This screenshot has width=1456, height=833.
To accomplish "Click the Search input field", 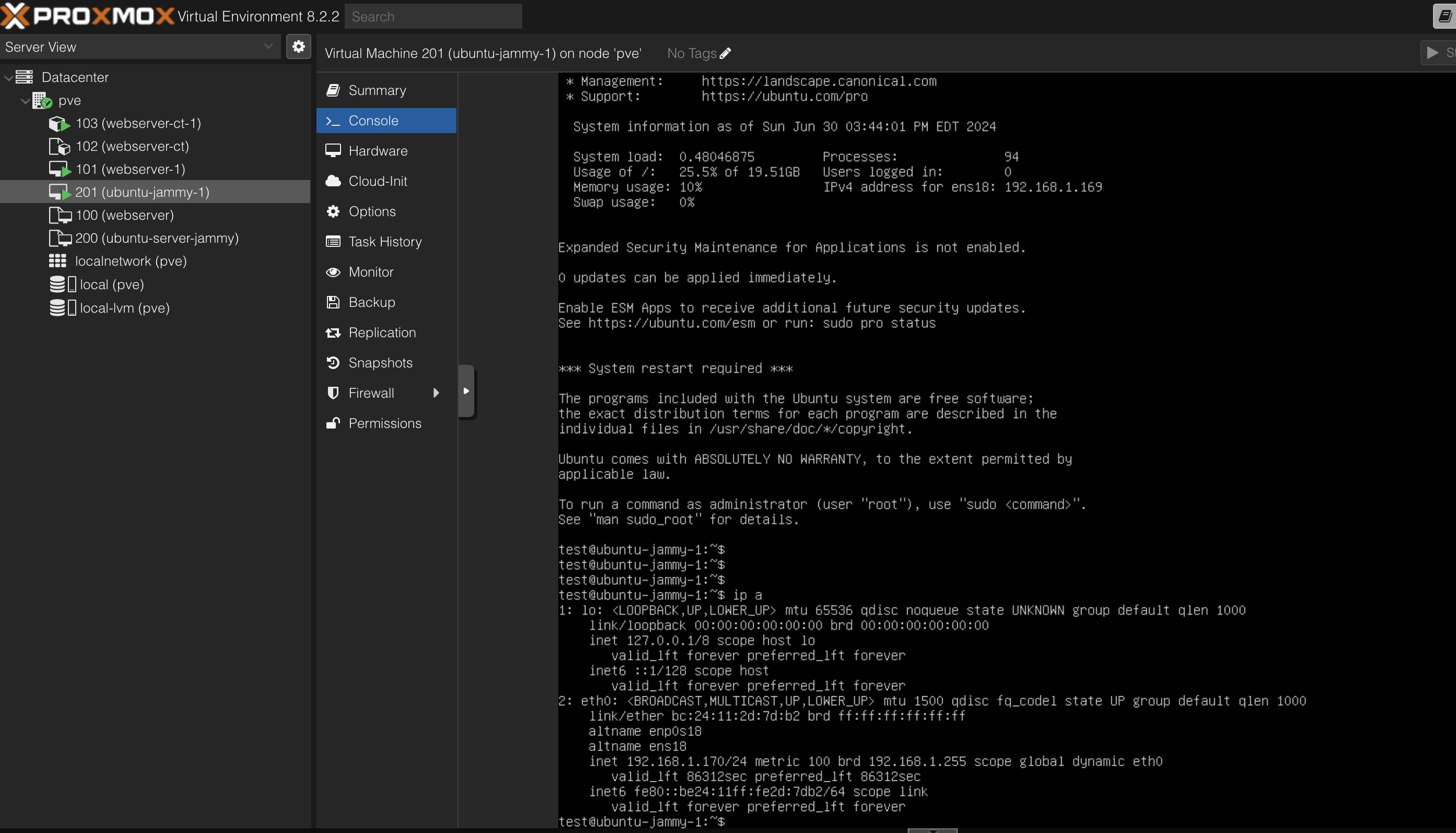I will (433, 17).
